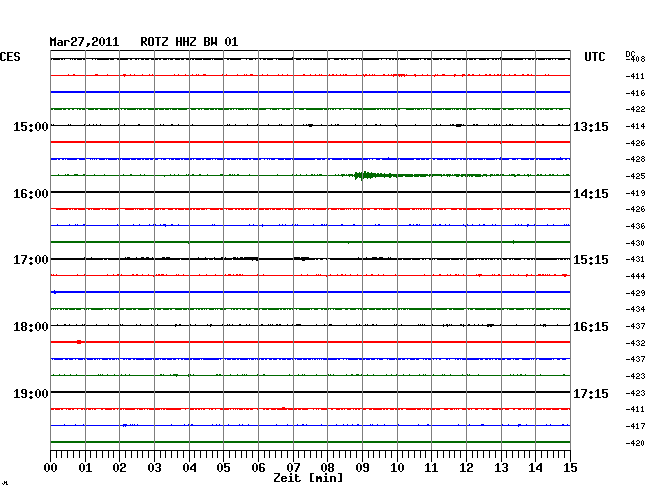This screenshot has width=650, height=494.
Task: Select the station title ROTZ HHZ BW 01
Action: tap(189, 42)
